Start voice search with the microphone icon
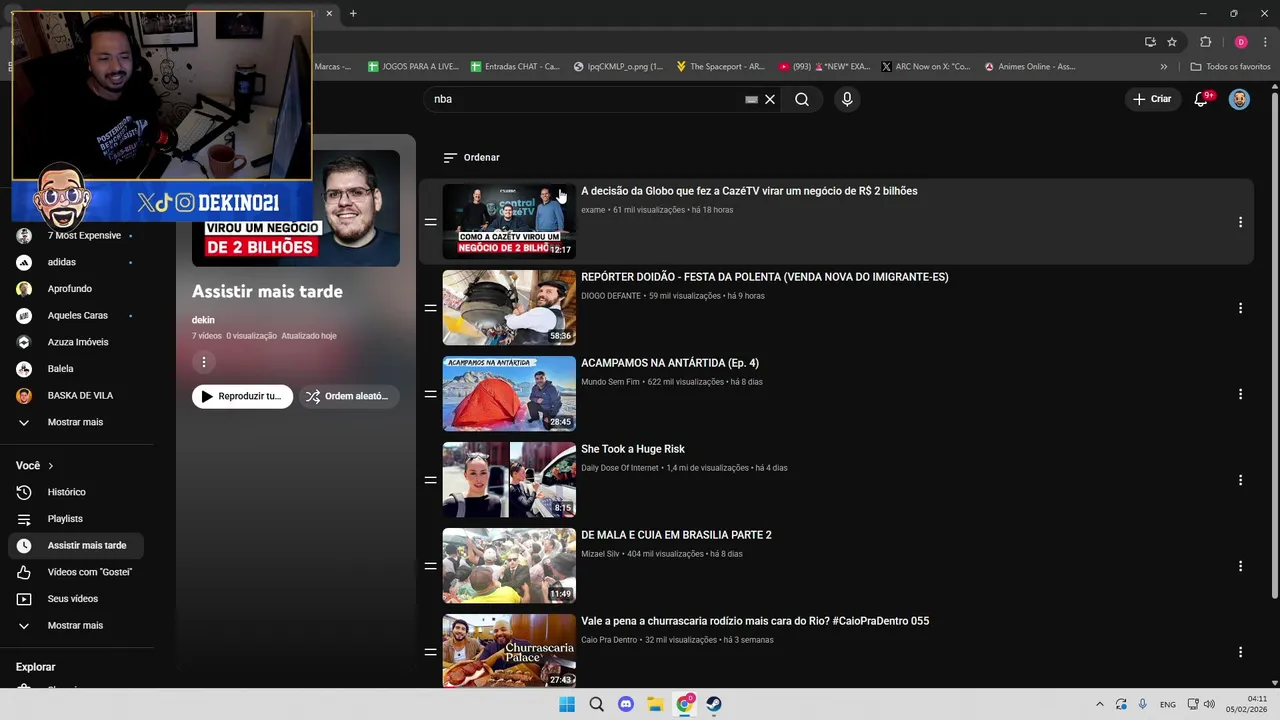The height and width of the screenshot is (720, 1280). pyautogui.click(x=847, y=99)
